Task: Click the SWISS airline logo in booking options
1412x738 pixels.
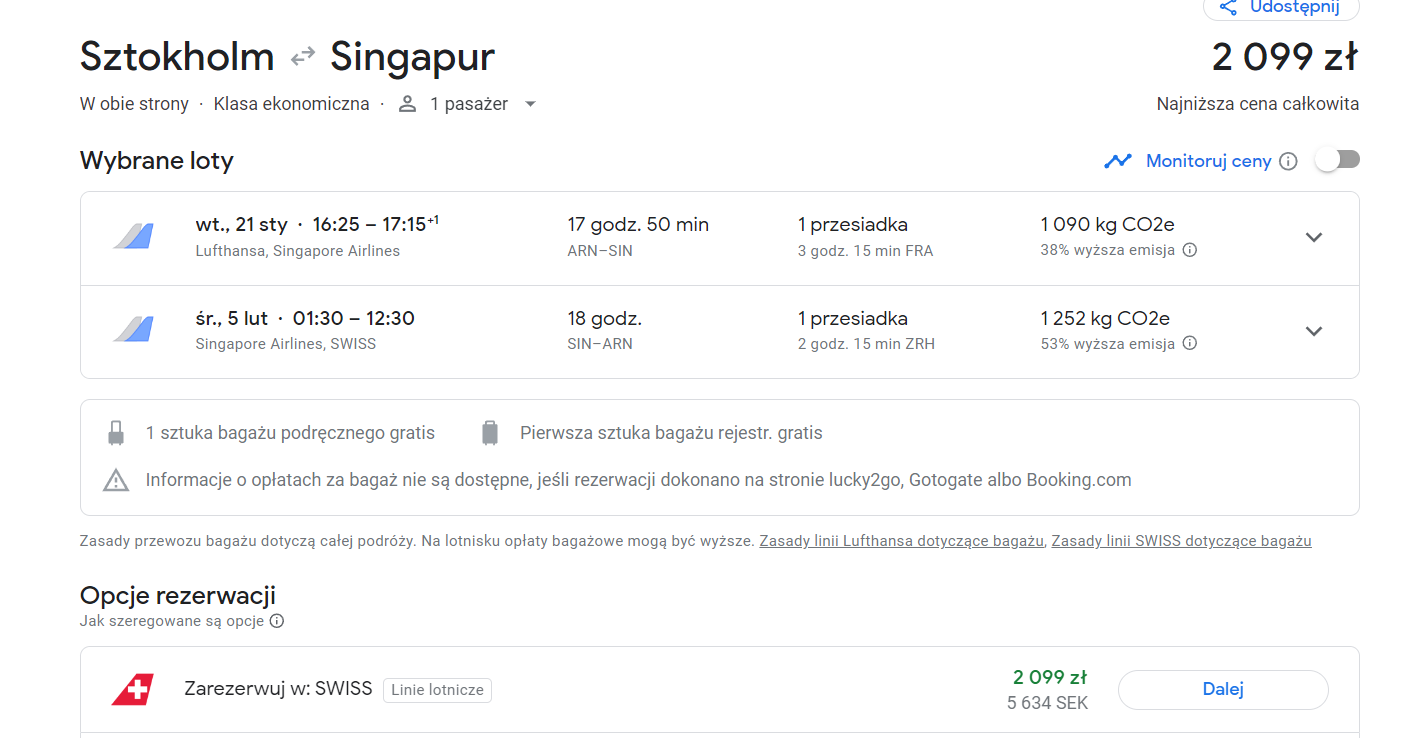Action: coord(132,689)
